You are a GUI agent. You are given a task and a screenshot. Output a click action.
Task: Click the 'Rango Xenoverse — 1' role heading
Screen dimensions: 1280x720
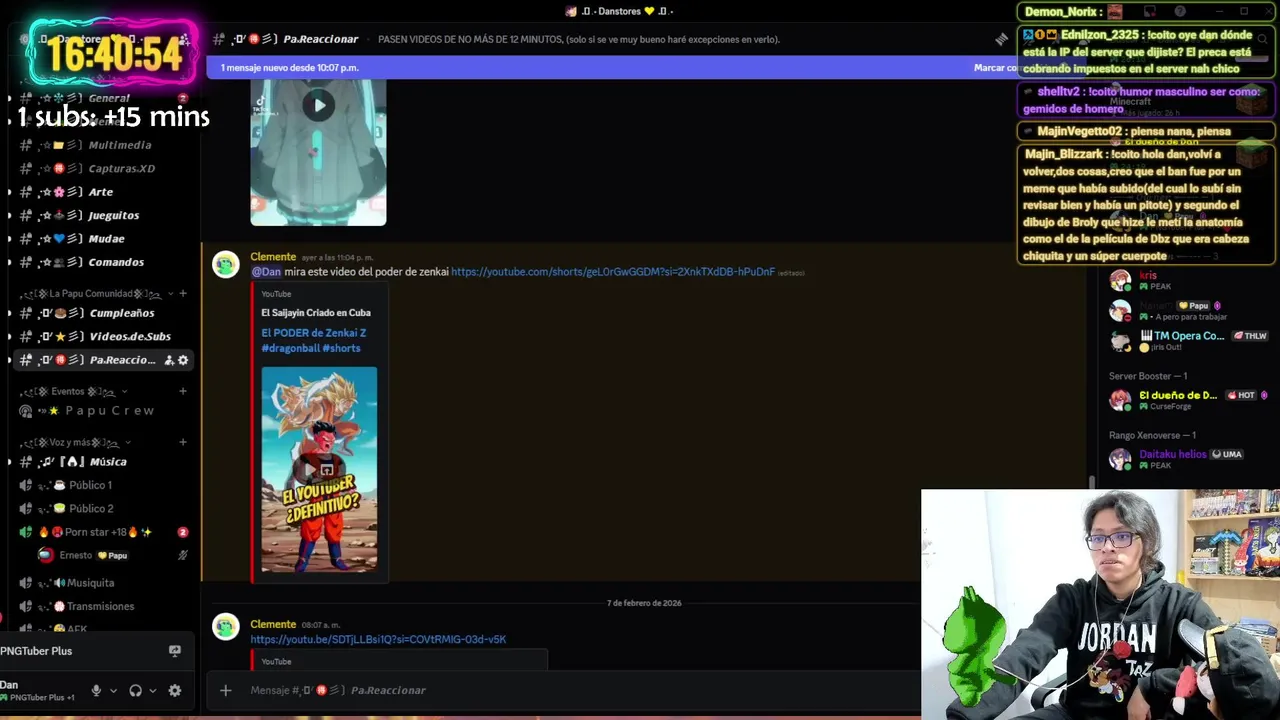click(x=1152, y=435)
